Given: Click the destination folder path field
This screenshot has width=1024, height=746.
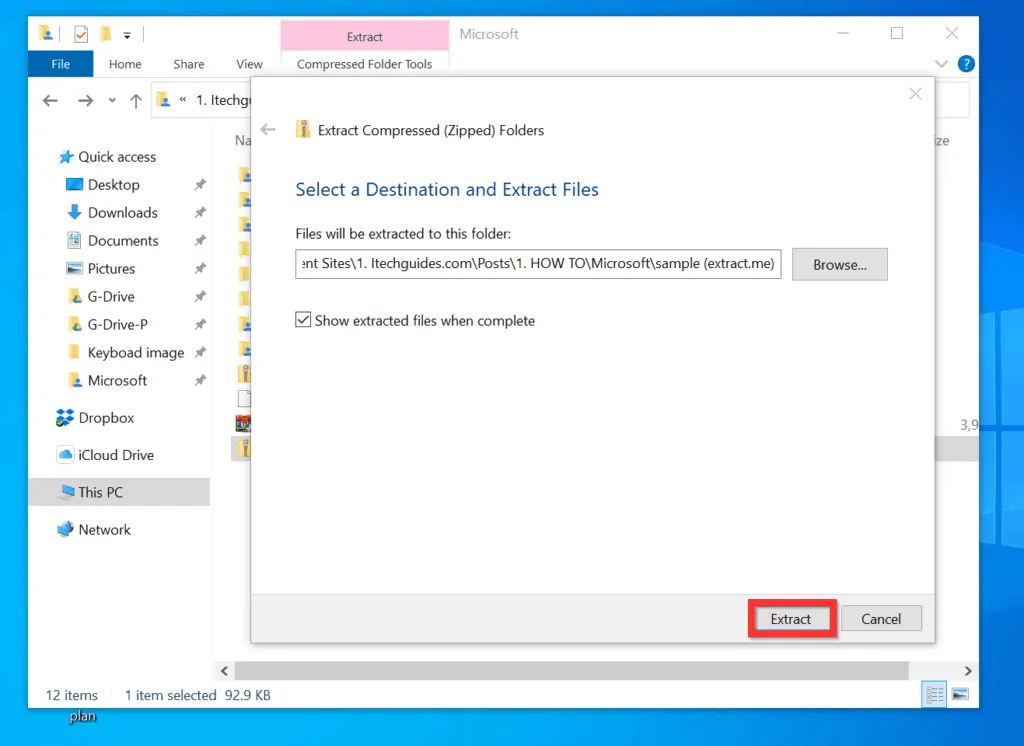Looking at the screenshot, I should (537, 264).
